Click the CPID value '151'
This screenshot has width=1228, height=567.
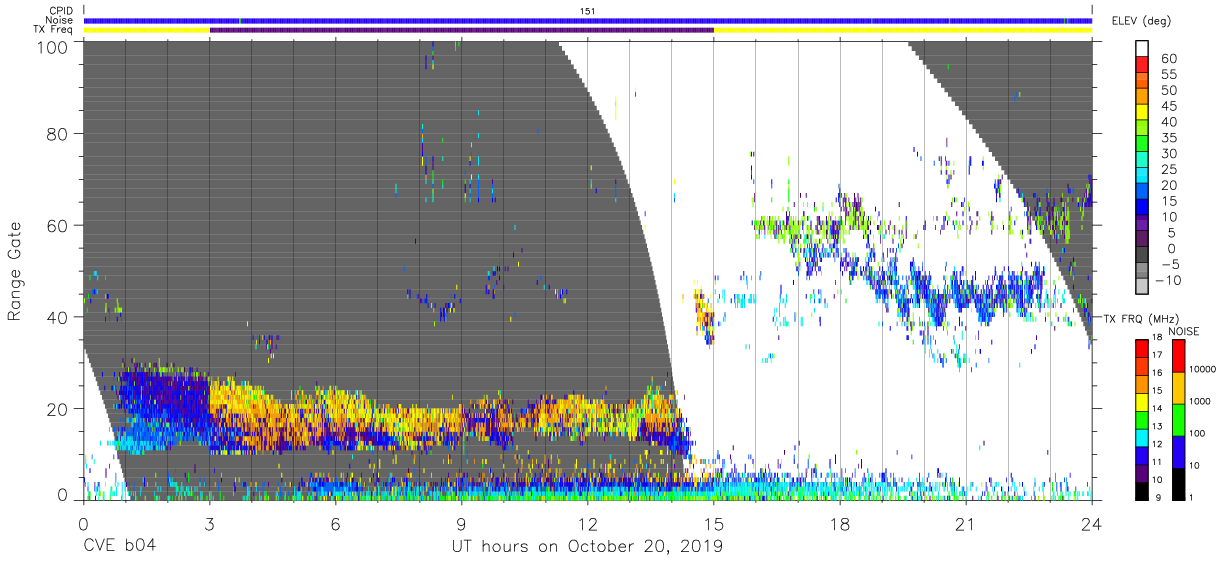point(588,11)
